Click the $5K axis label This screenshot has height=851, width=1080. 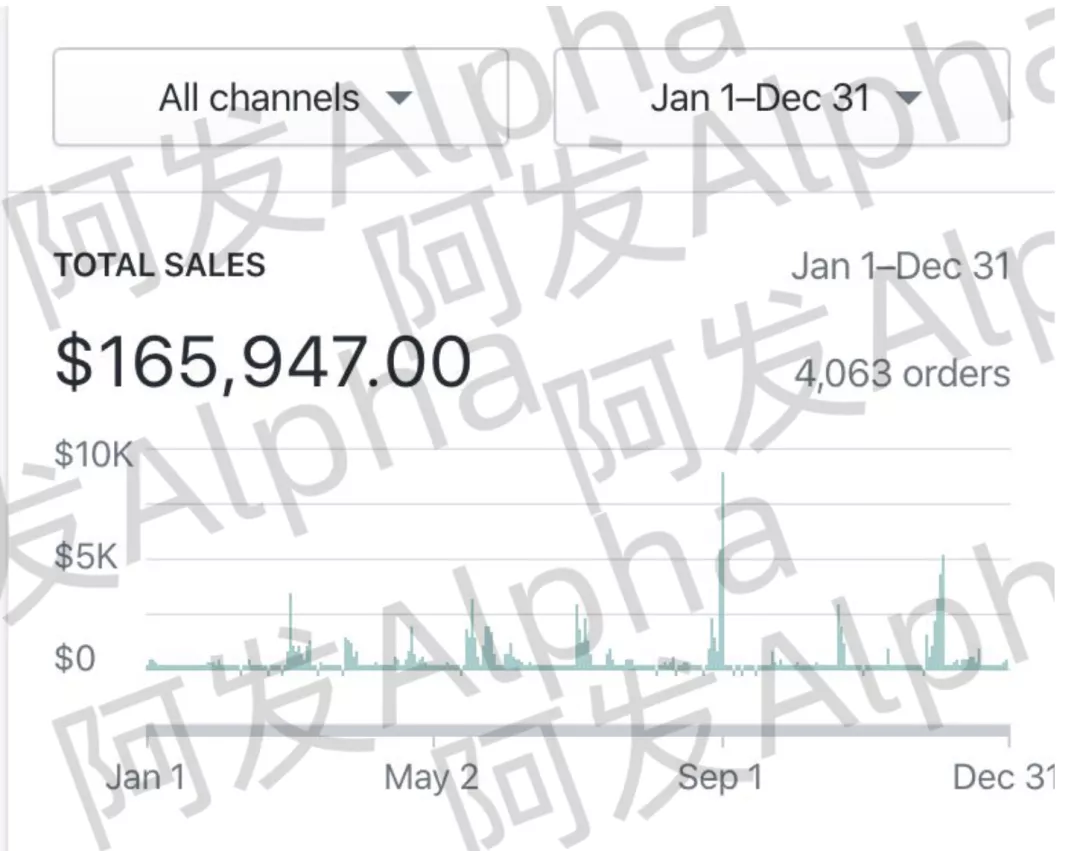click(85, 557)
